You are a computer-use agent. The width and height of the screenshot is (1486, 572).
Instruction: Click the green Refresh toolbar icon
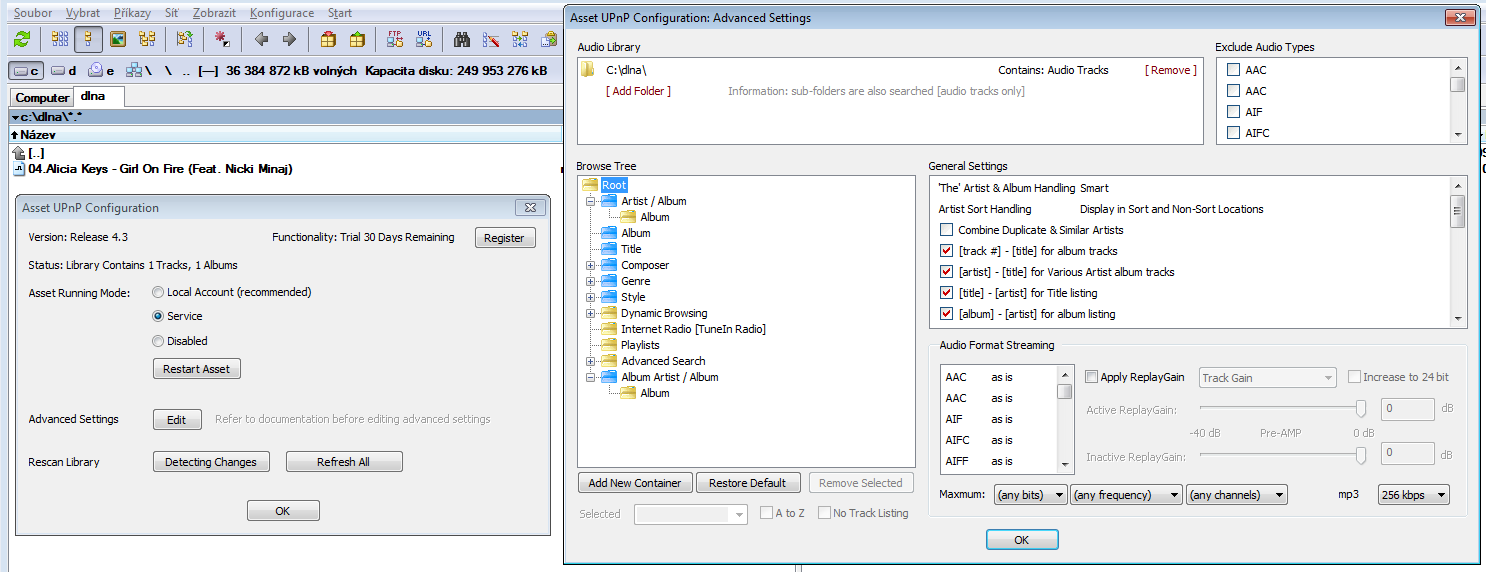21,39
